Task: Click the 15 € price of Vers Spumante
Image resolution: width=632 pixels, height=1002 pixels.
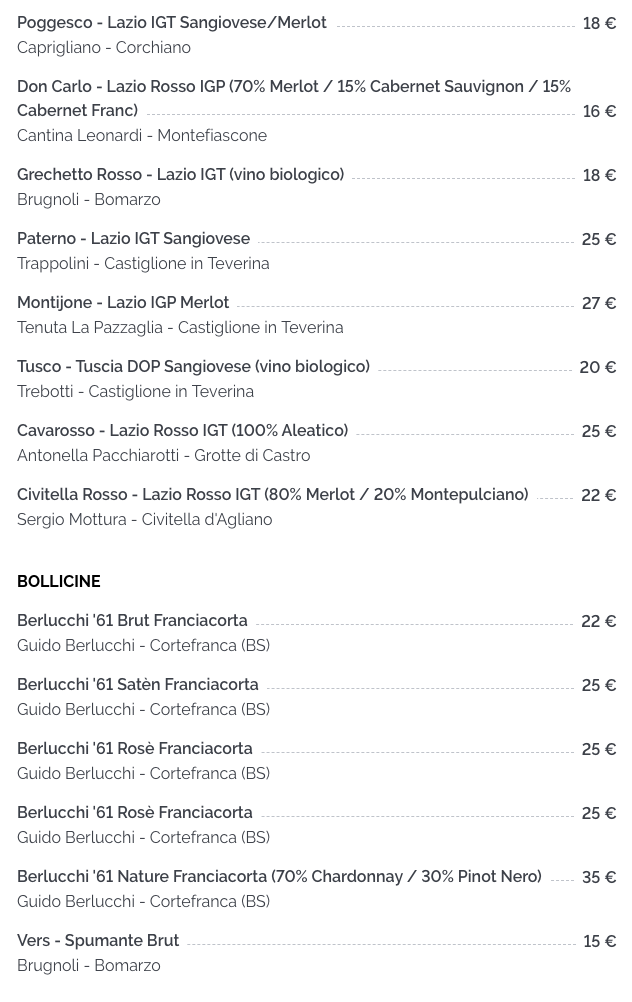Action: click(x=599, y=941)
